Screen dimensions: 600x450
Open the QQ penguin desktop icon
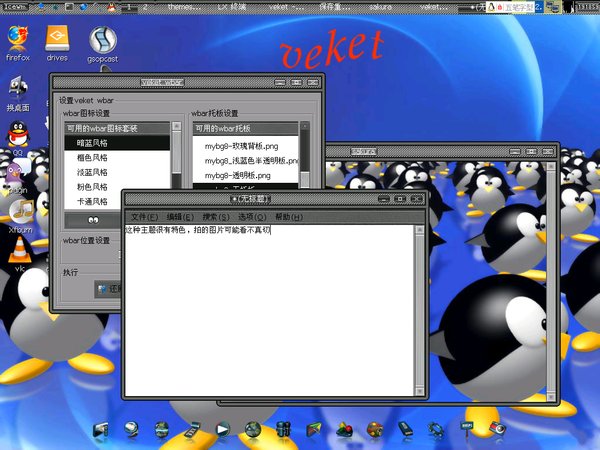[x=16, y=133]
